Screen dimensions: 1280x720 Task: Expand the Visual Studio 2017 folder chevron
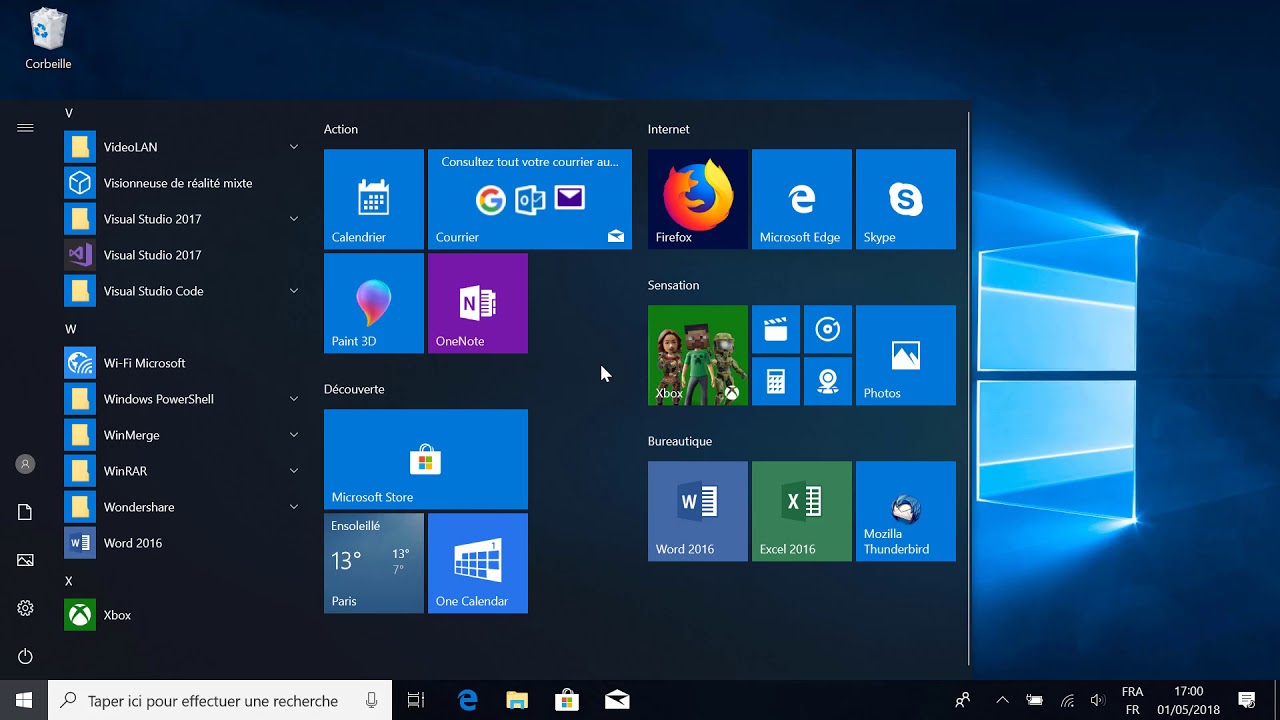(x=294, y=219)
